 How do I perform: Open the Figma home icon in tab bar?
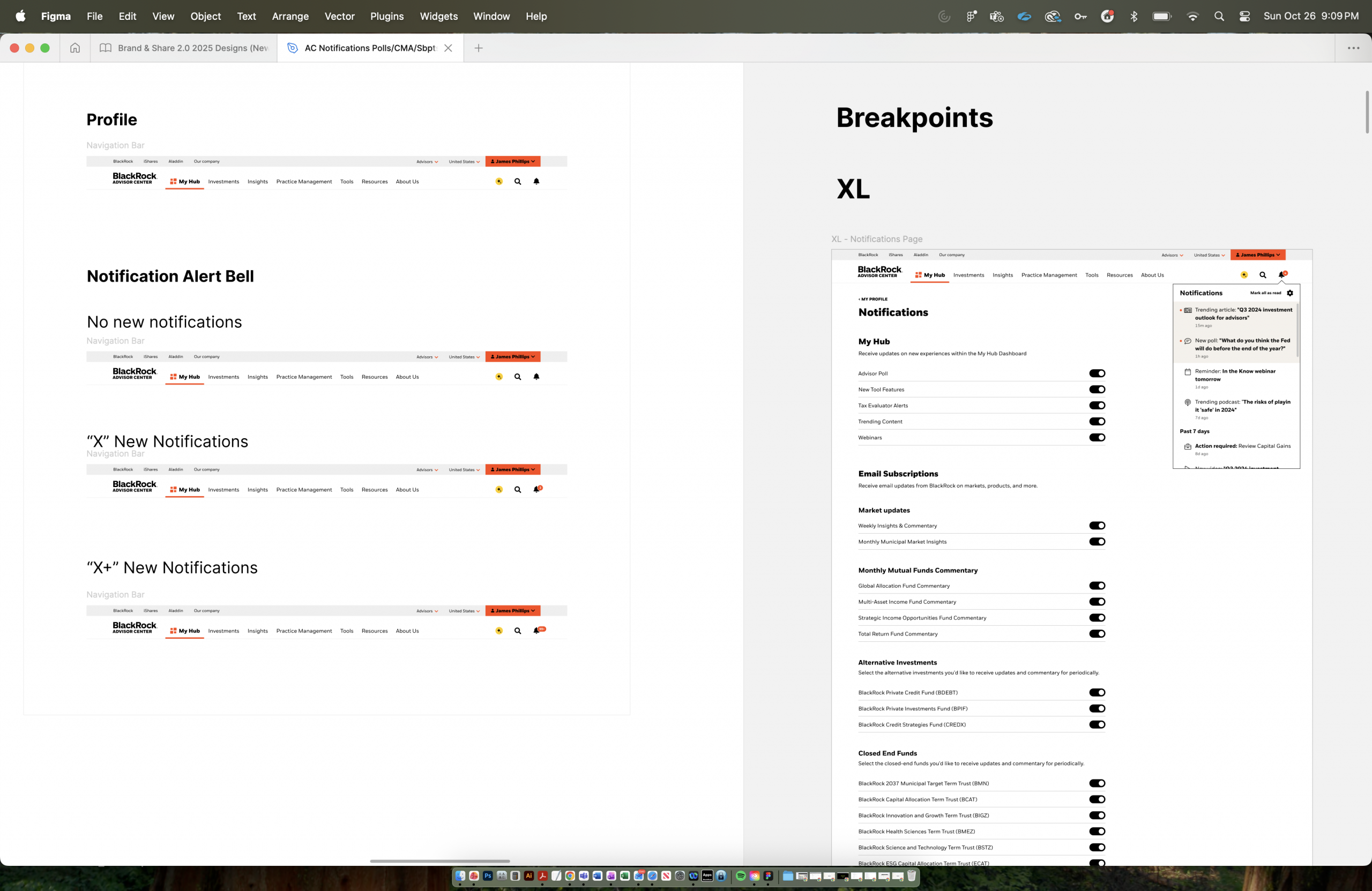coord(75,48)
